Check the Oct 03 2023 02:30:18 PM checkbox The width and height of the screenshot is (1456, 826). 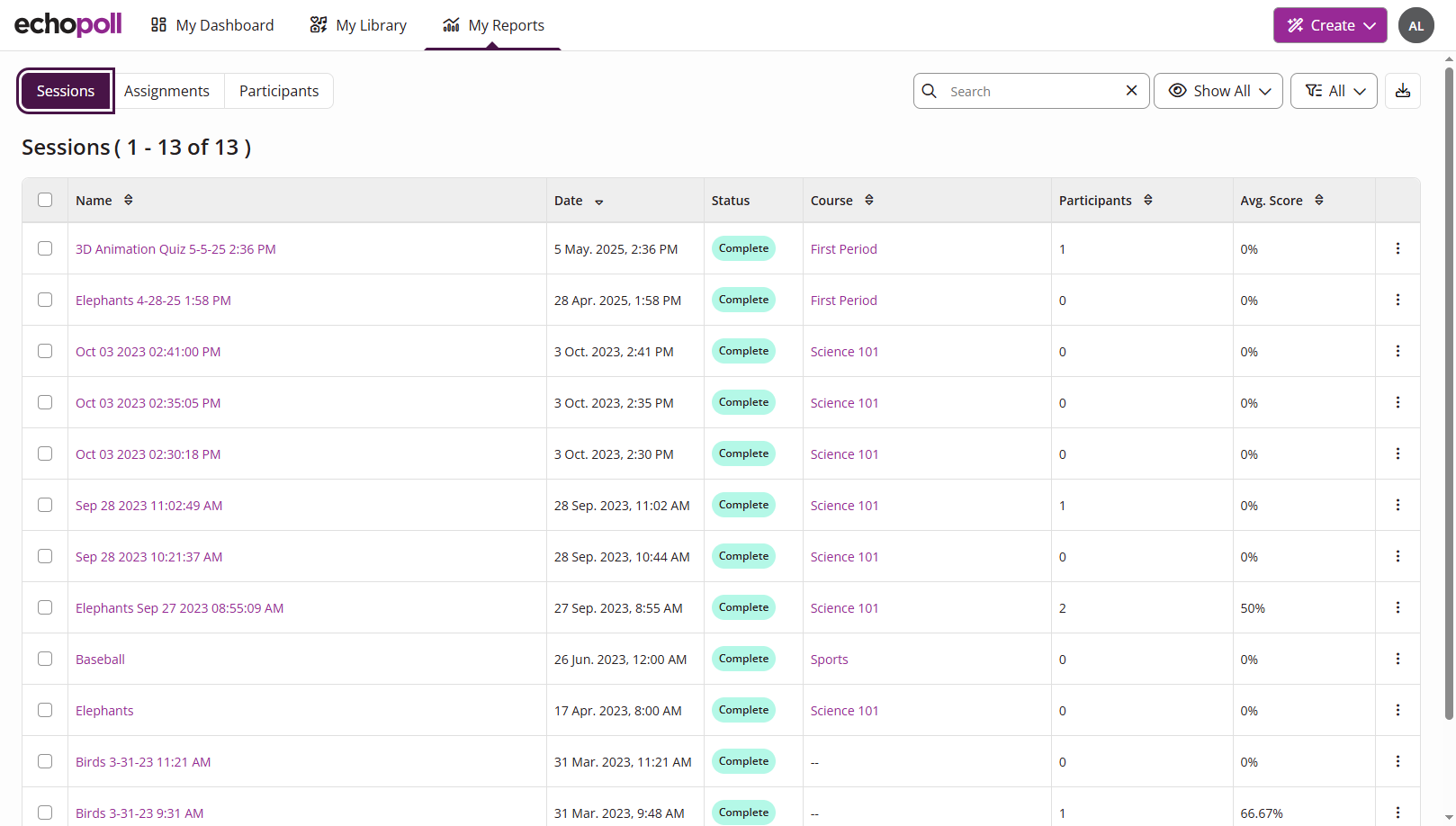(45, 453)
